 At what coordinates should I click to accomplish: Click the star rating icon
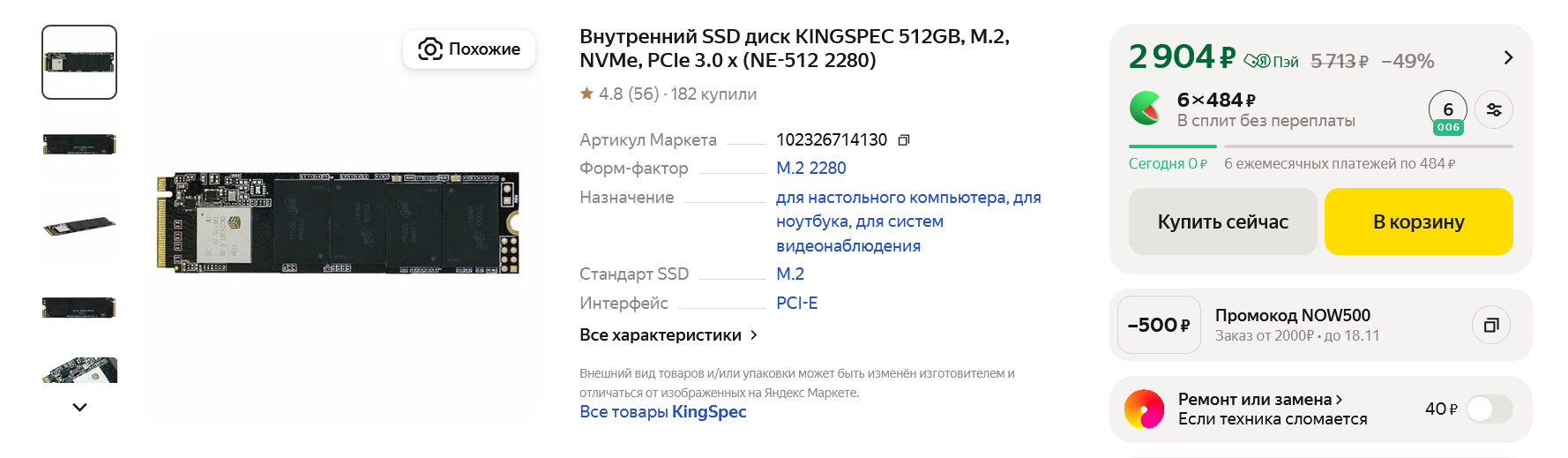pos(586,94)
